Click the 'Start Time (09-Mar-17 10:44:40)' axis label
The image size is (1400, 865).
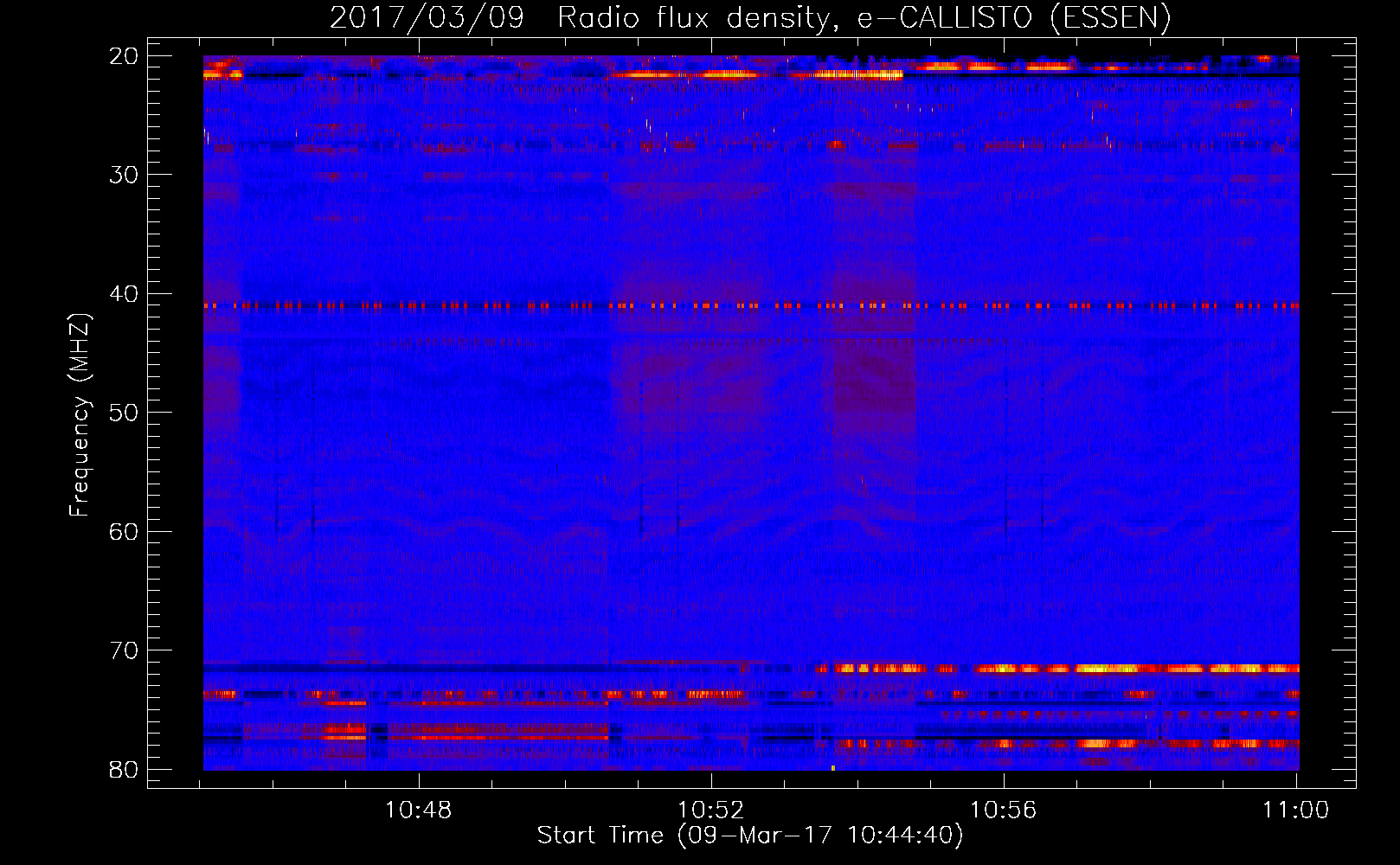(750, 836)
